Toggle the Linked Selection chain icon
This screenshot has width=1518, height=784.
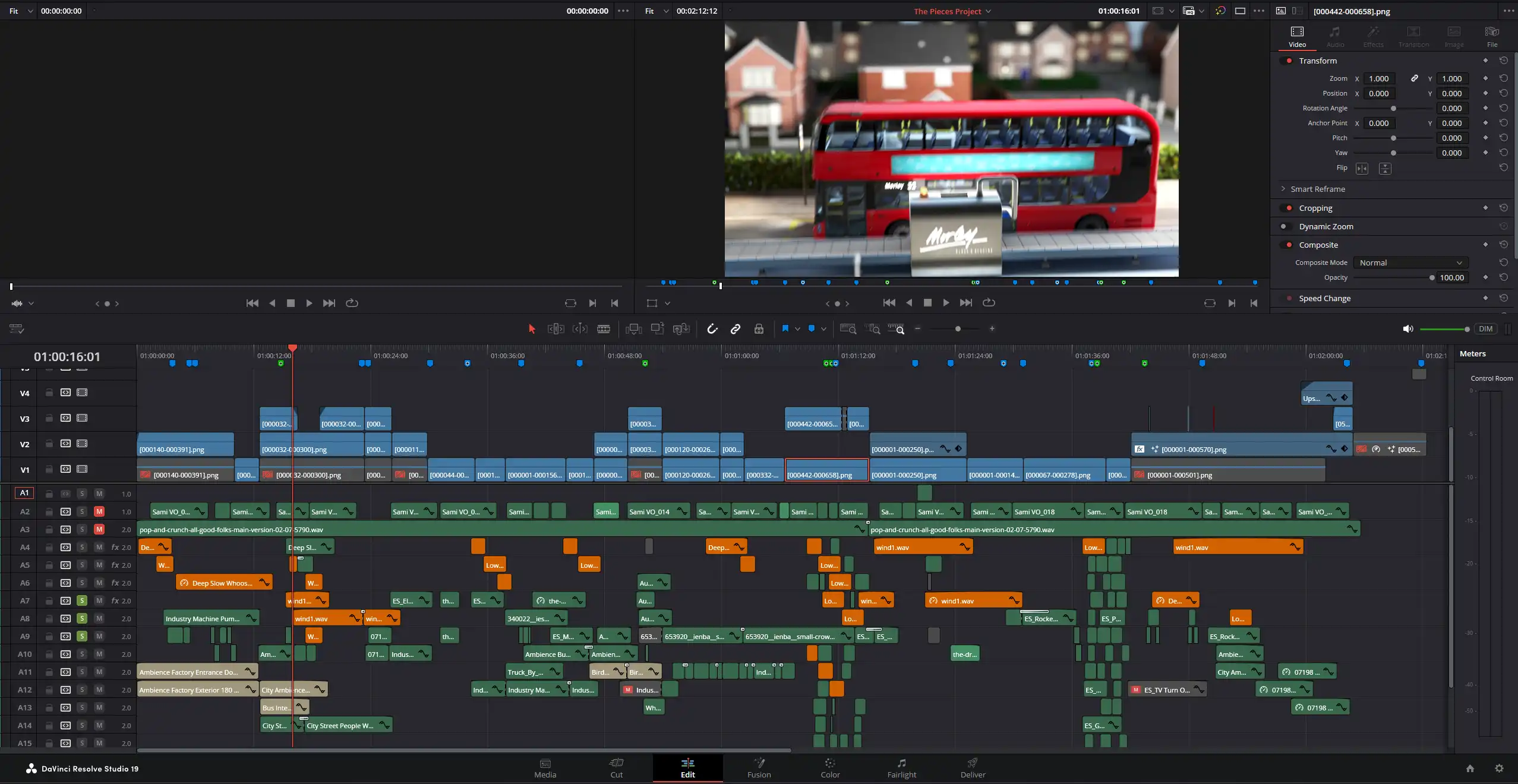(x=736, y=329)
